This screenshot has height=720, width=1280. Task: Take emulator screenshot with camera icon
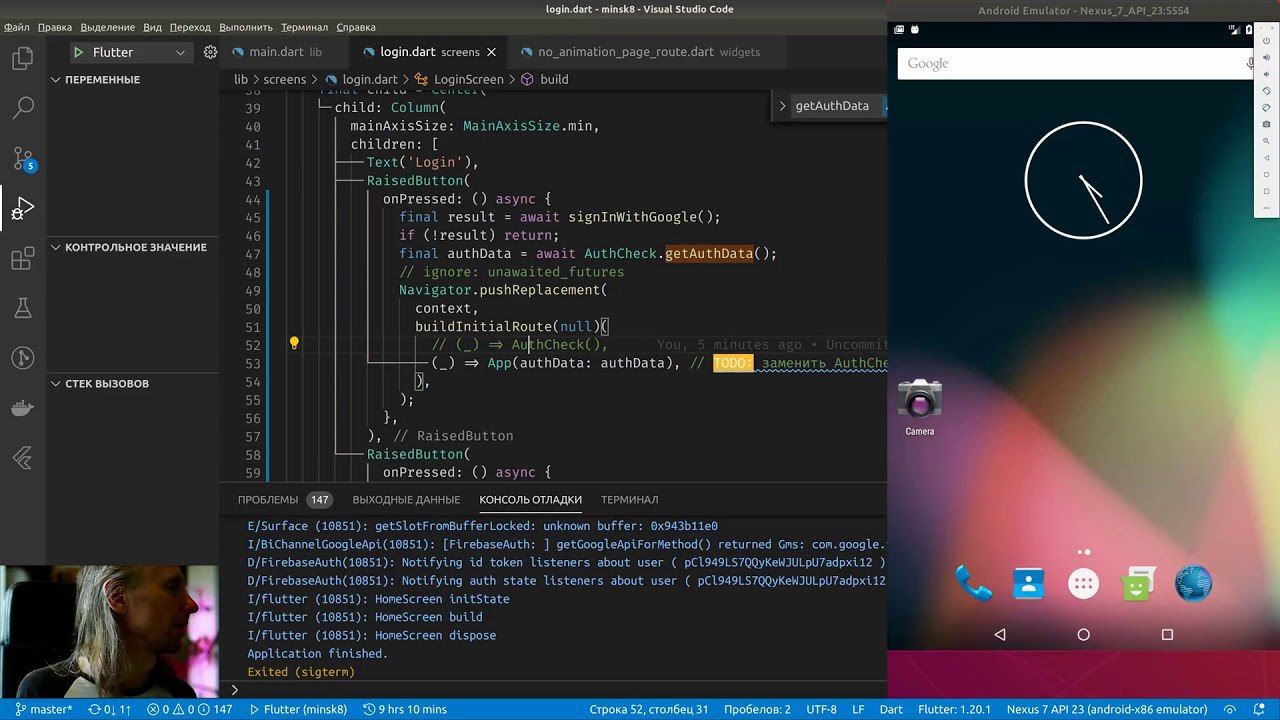(1266, 124)
